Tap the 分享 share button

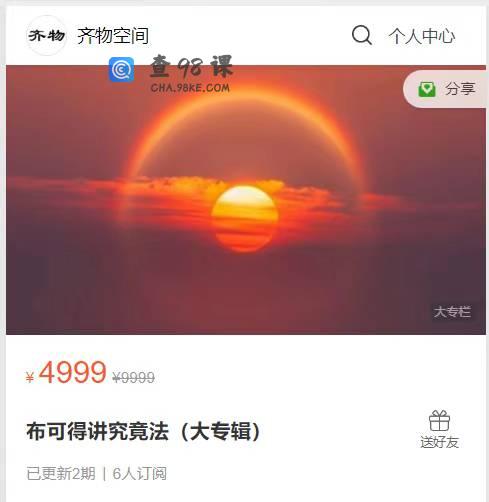[446, 89]
